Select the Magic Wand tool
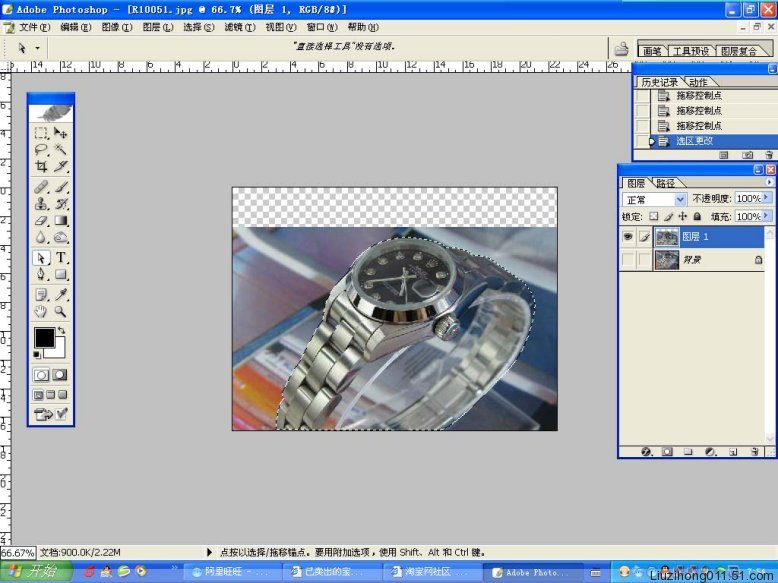Image resolution: width=778 pixels, height=583 pixels. (x=61, y=149)
